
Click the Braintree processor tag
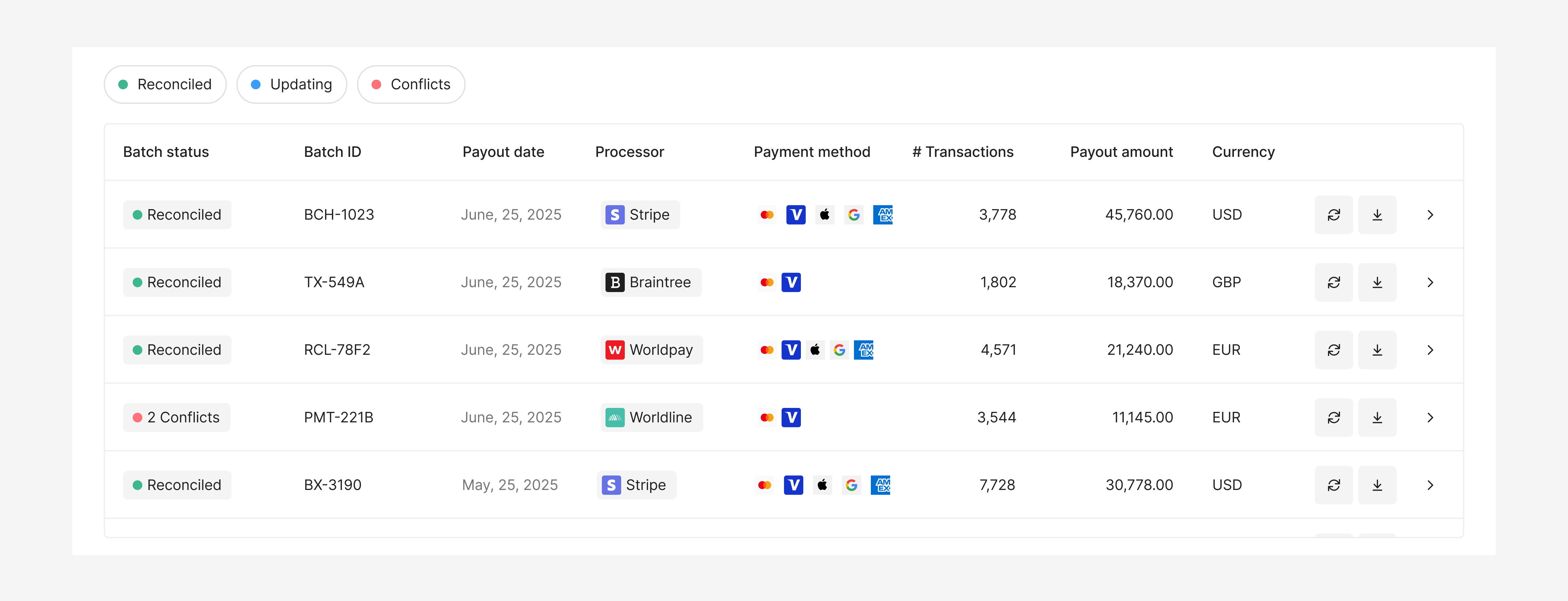pos(651,282)
